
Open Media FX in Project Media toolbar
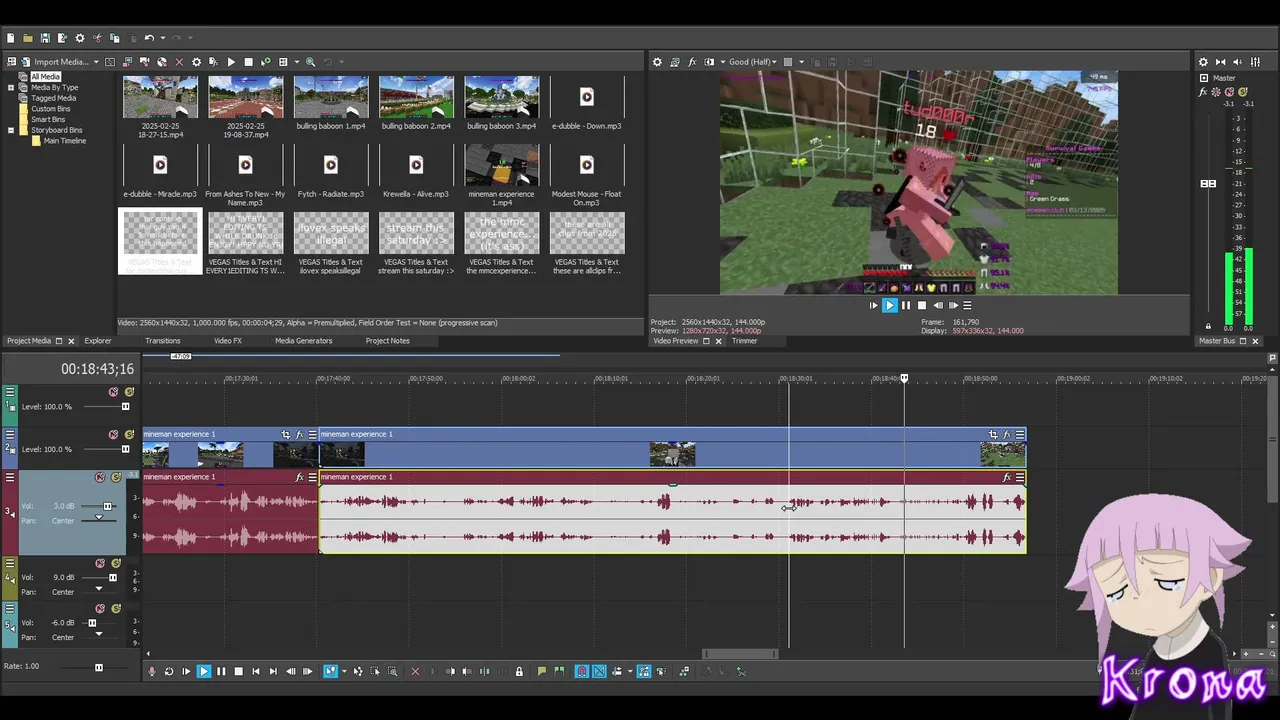point(214,62)
